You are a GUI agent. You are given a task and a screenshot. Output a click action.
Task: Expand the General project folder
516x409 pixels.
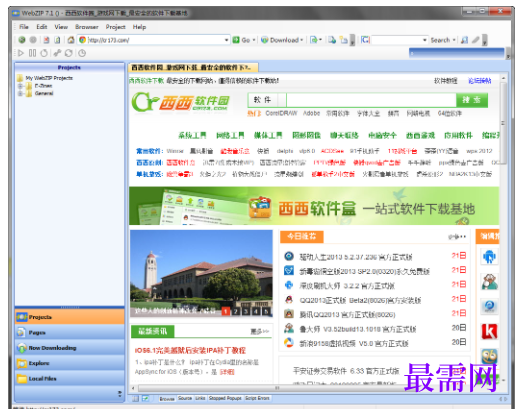click(20, 93)
